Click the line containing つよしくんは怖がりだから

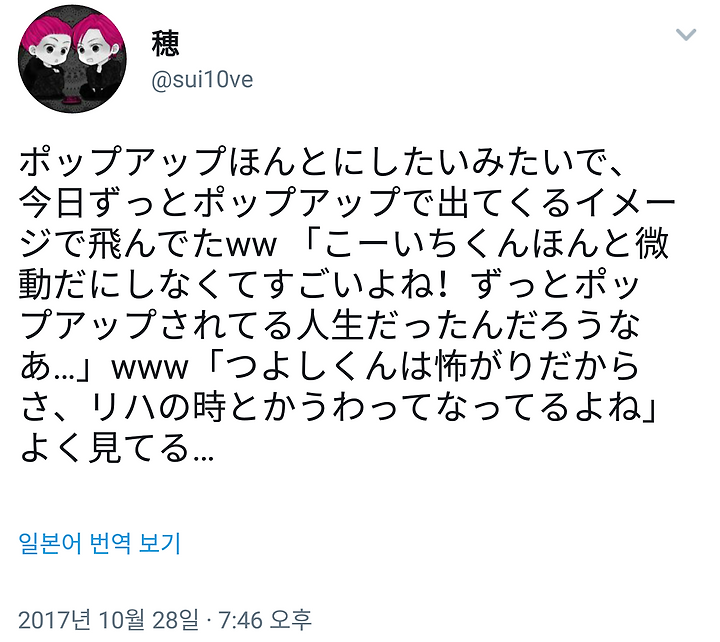tap(329, 366)
